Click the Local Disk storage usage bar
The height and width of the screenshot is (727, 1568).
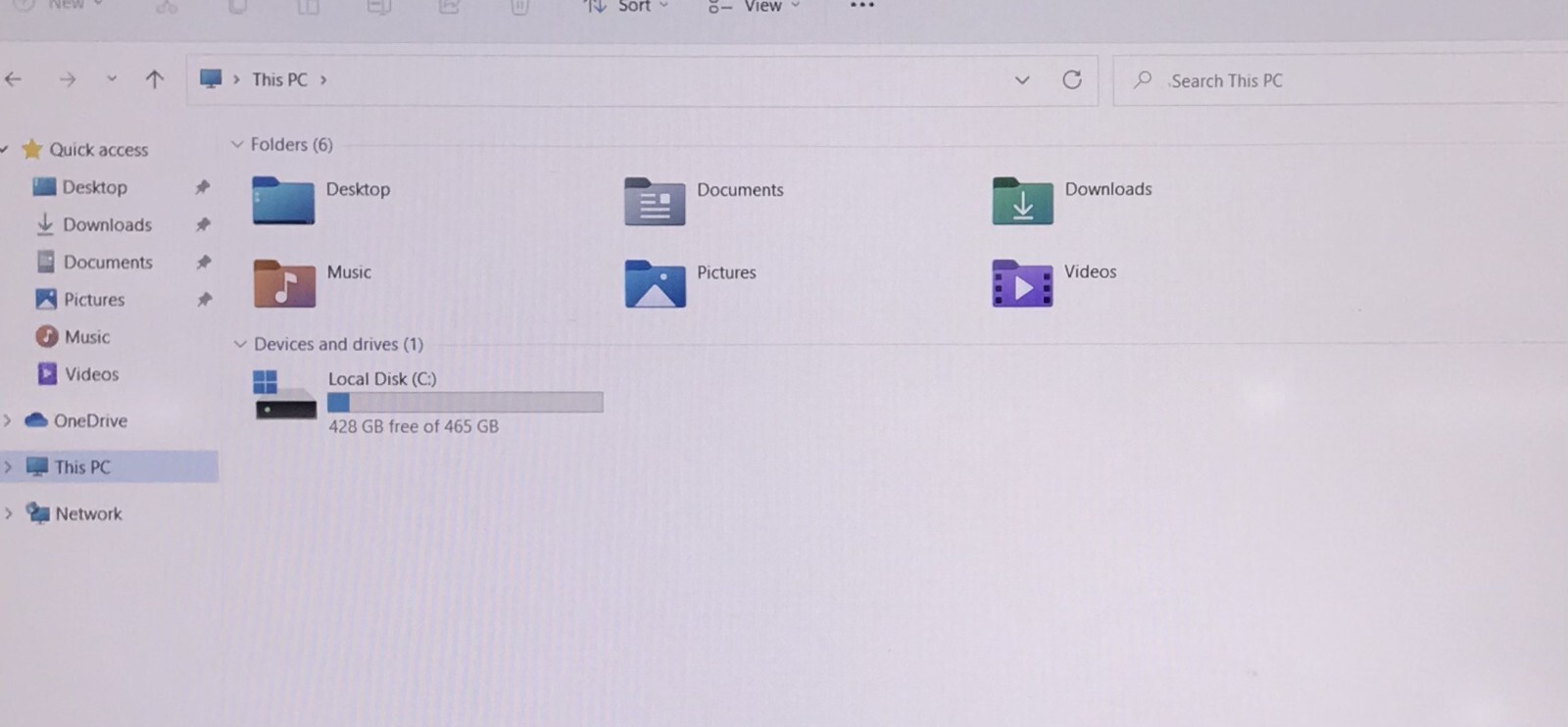coord(465,402)
